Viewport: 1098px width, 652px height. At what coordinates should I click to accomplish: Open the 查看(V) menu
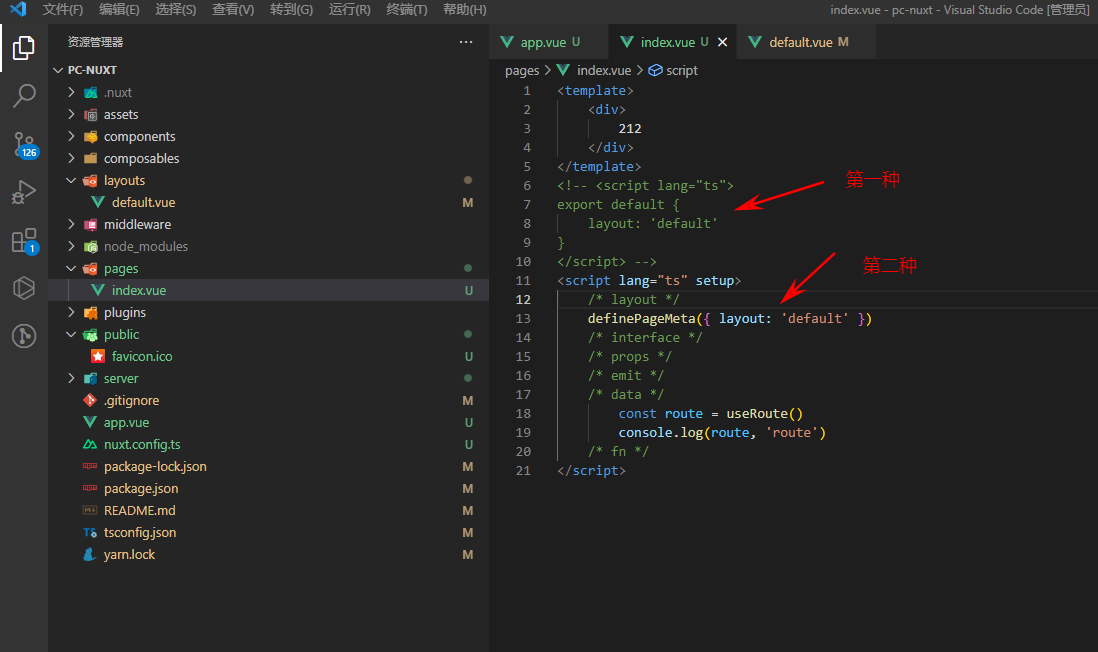[233, 9]
